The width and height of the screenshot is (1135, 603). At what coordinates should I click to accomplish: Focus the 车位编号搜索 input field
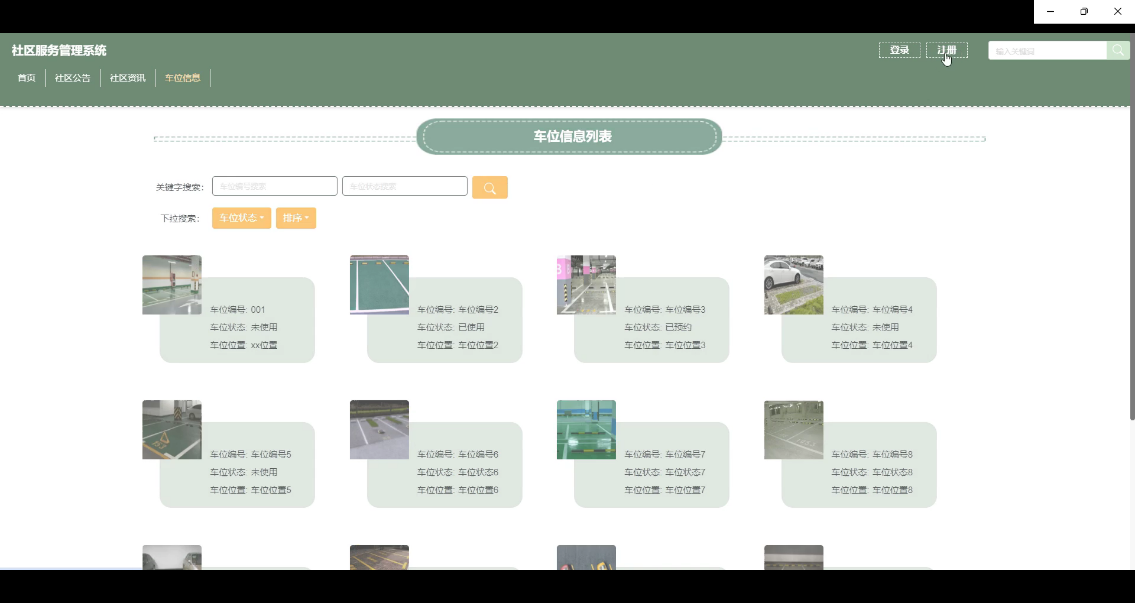click(274, 186)
